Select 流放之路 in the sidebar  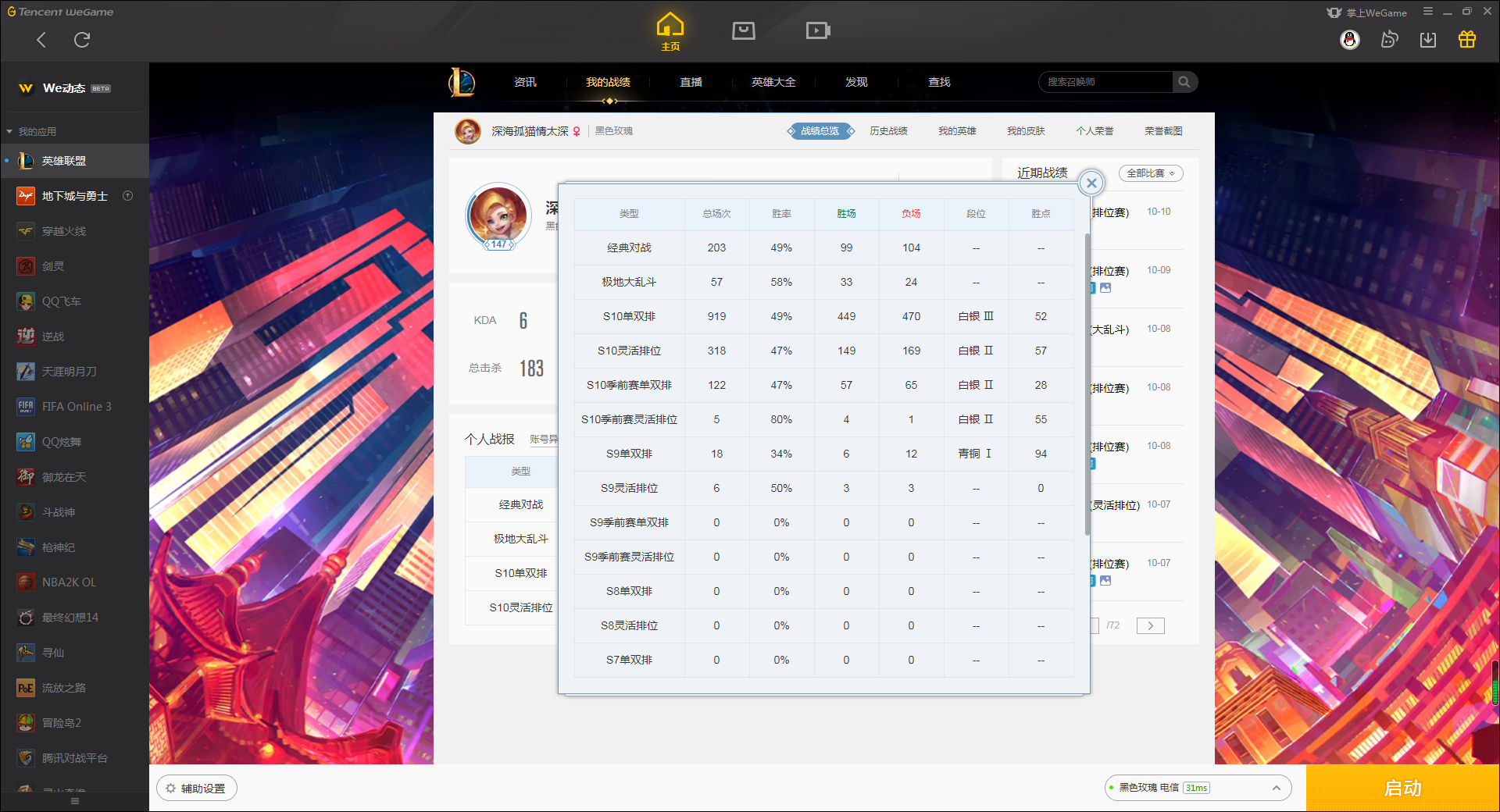point(74,688)
